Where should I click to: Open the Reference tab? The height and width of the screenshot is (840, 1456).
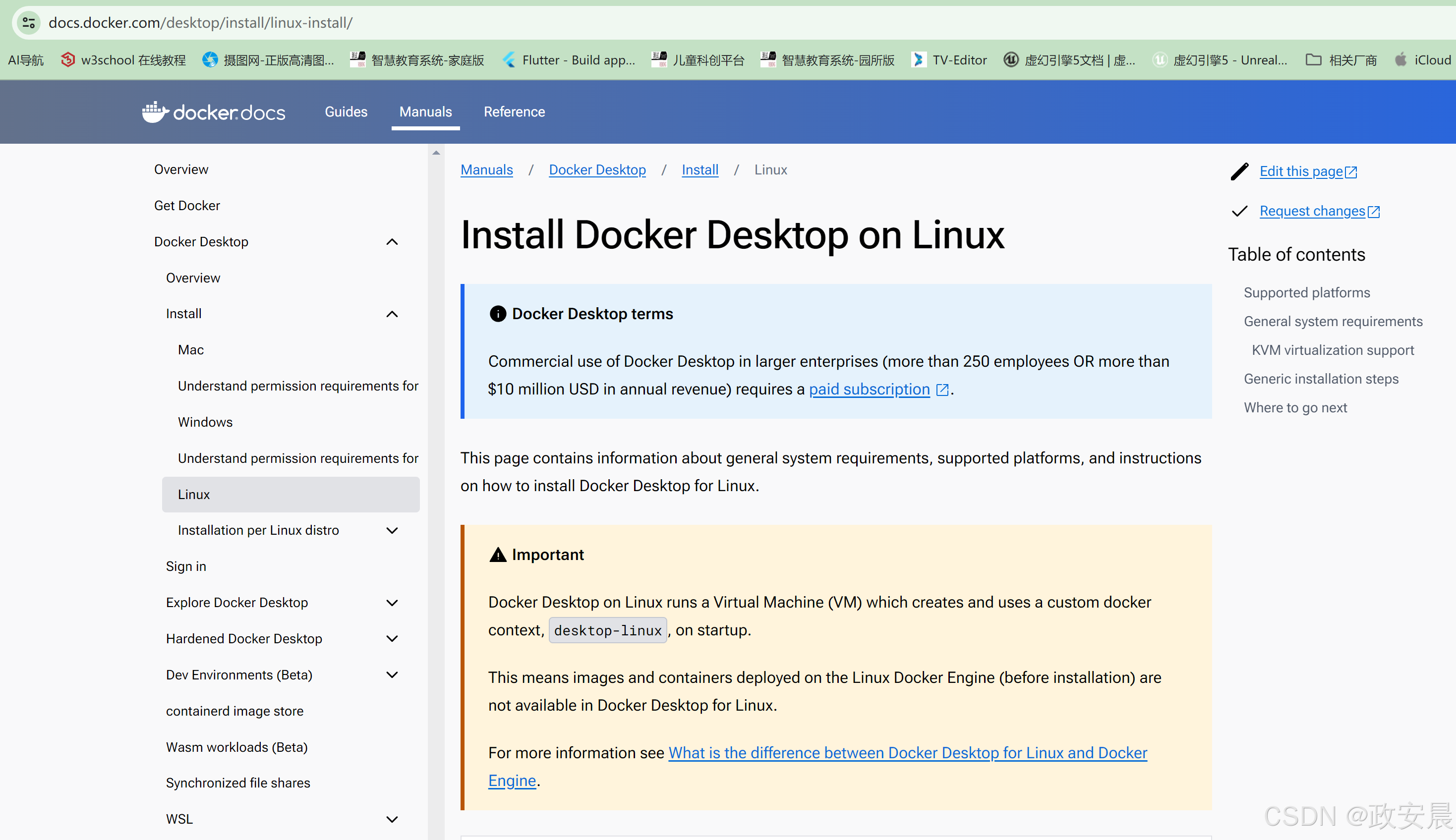(514, 112)
